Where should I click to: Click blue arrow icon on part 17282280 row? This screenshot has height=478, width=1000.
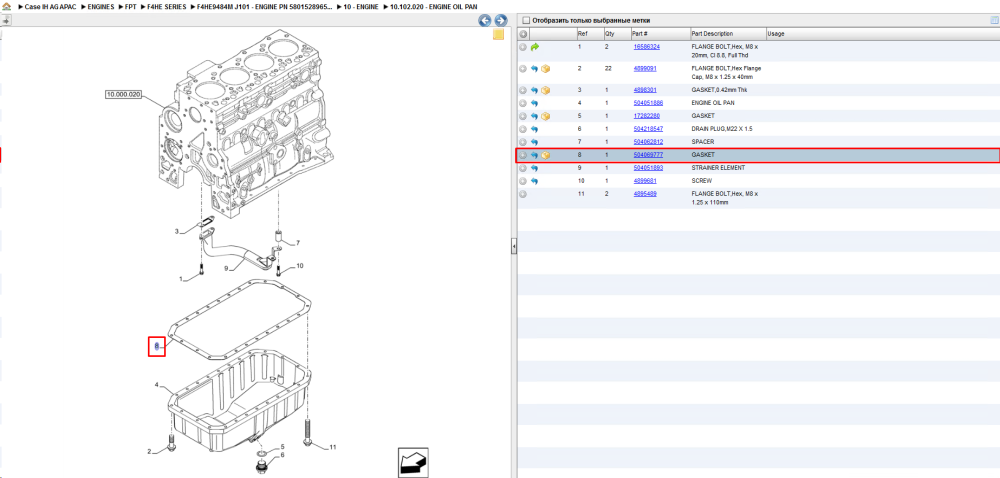534,116
